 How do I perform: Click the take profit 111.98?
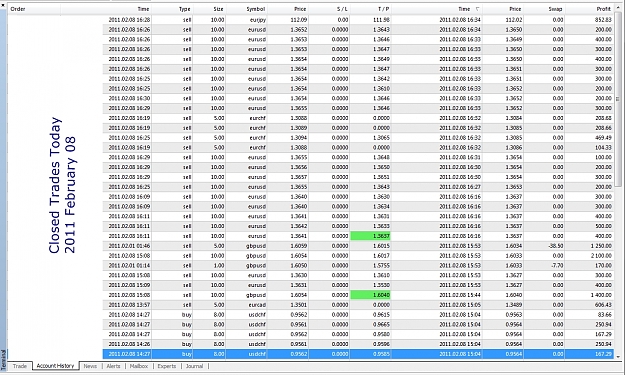(381, 20)
